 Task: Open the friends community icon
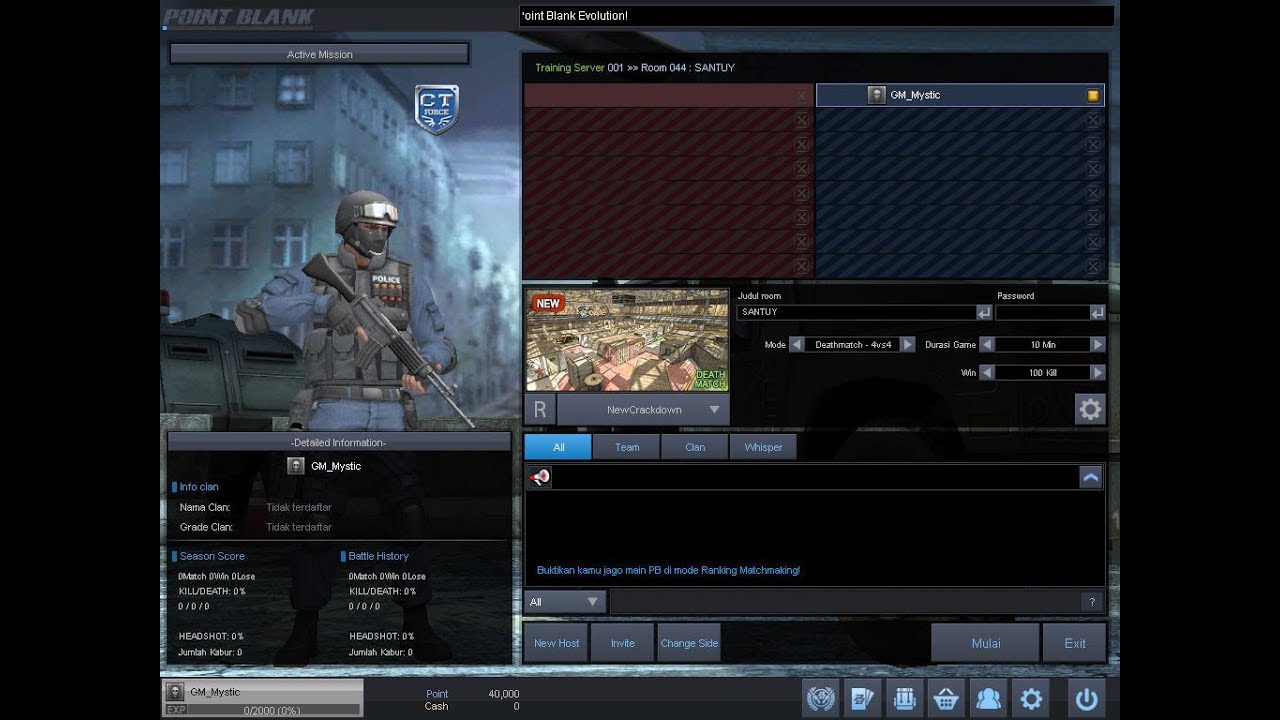[988, 698]
